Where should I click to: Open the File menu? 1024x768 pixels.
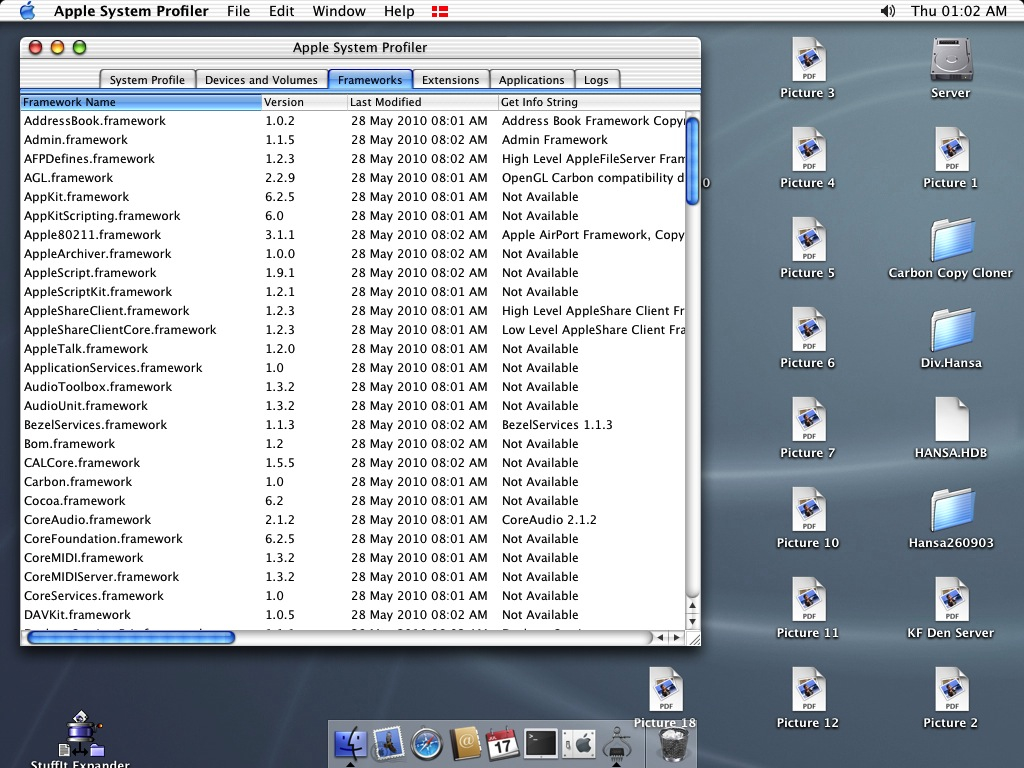coord(238,11)
